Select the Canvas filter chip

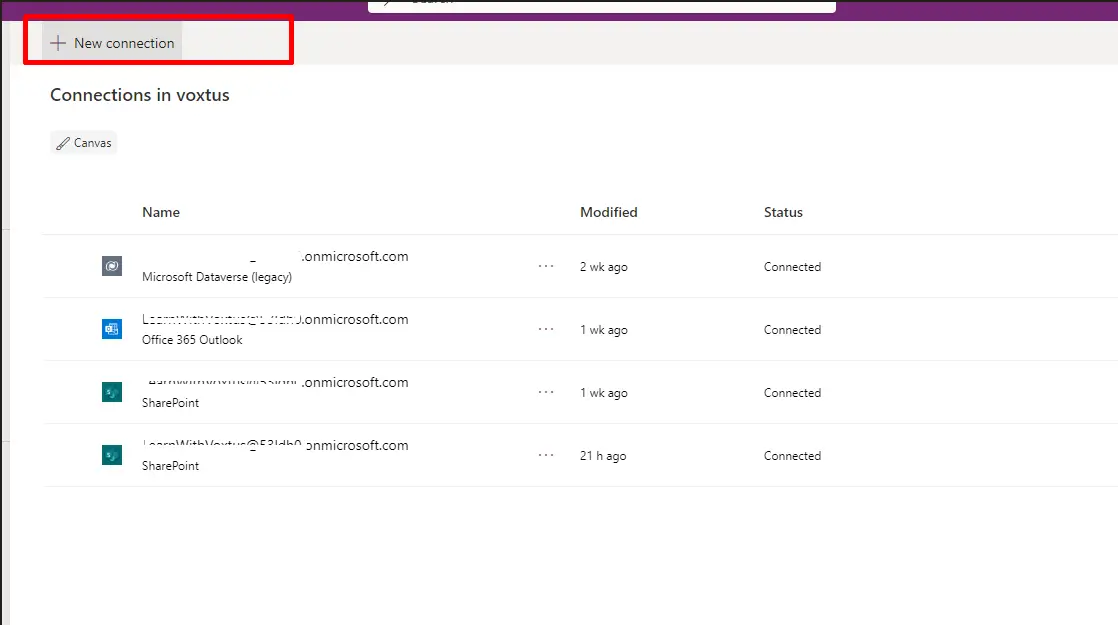(x=84, y=143)
